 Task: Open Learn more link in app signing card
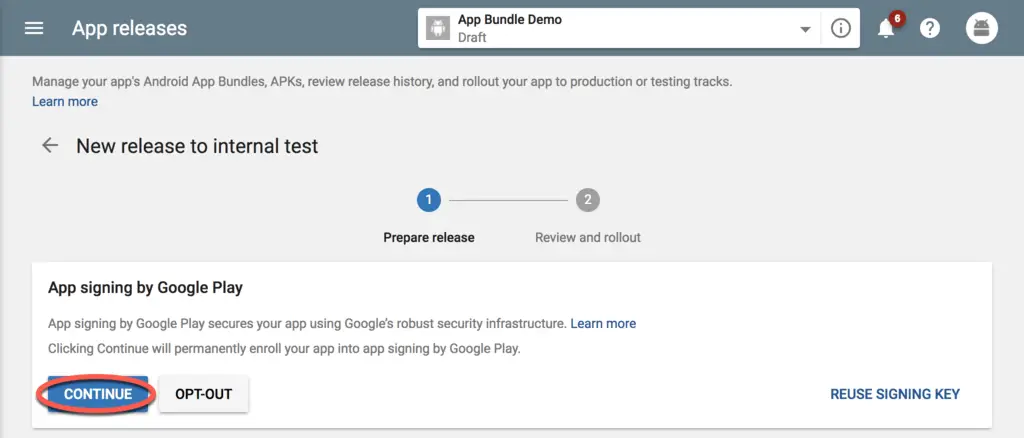(603, 323)
